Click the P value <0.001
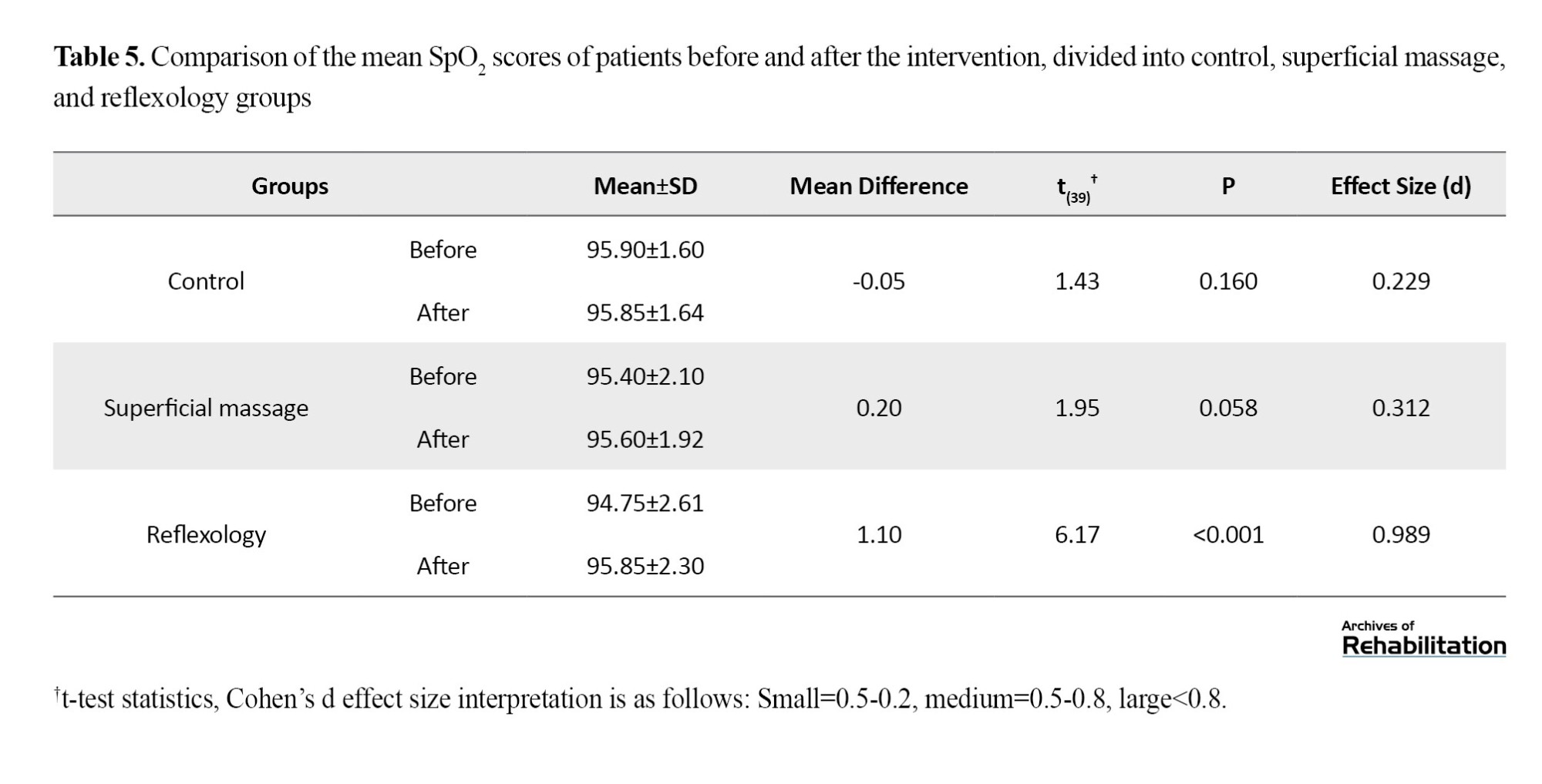This screenshot has width=1542, height=784. click(x=1228, y=534)
